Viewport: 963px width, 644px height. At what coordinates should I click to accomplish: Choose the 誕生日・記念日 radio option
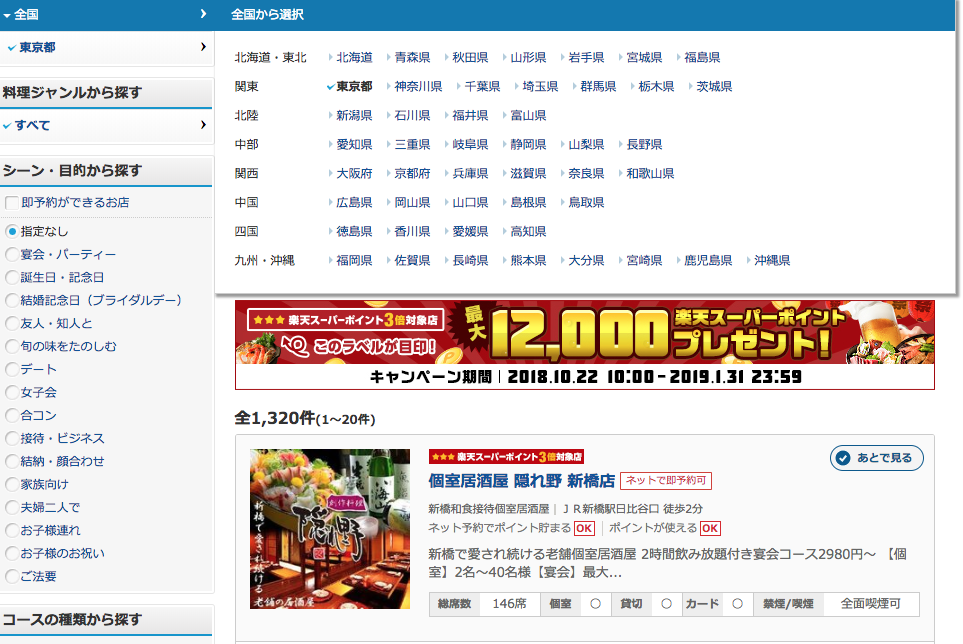(12, 277)
